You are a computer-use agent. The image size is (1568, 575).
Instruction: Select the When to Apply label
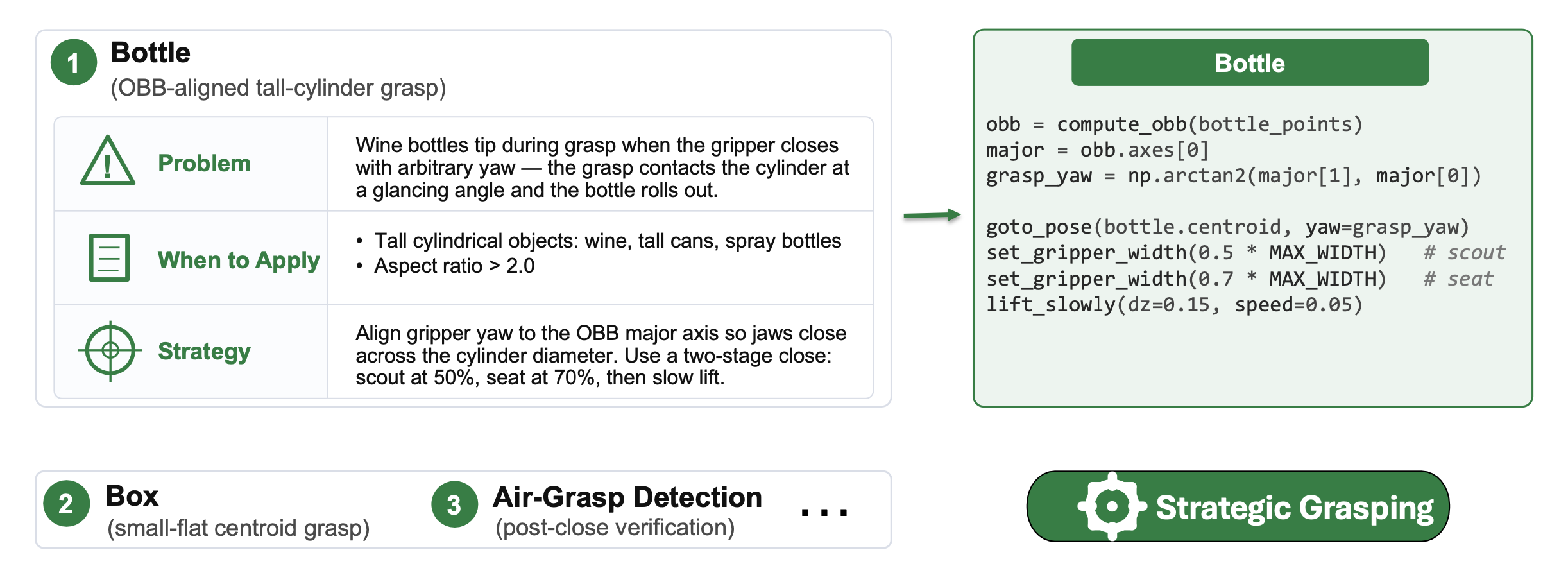pos(239,260)
